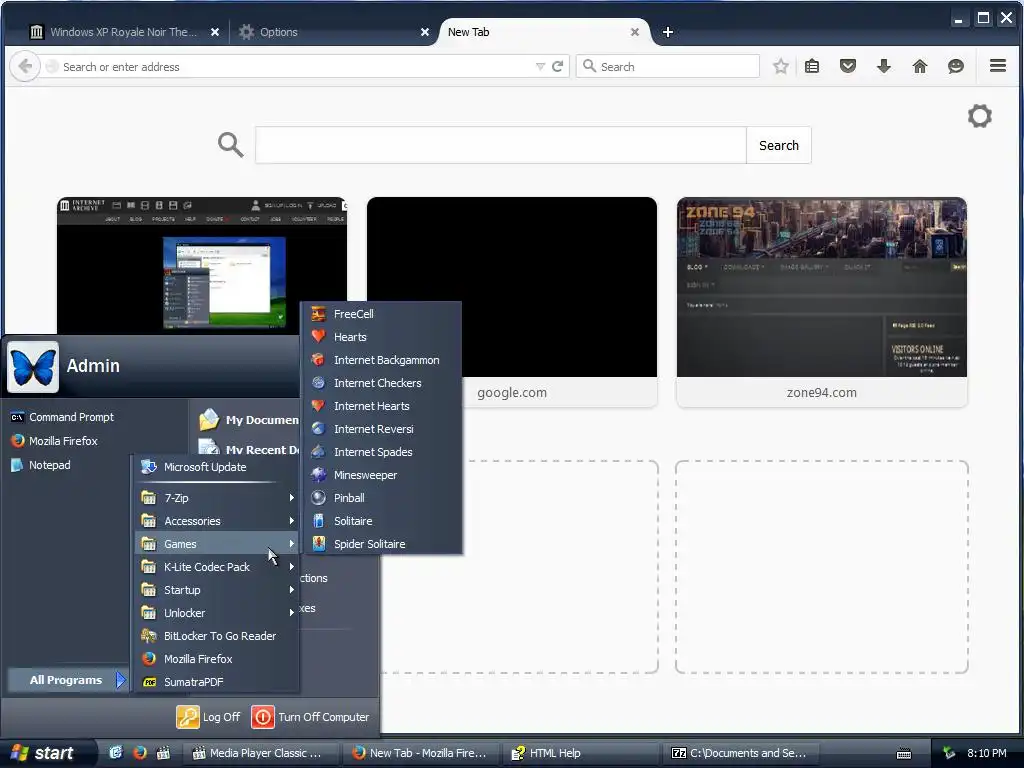Open Media Player Classic taskbar button
The width and height of the screenshot is (1024, 768).
tap(261, 753)
